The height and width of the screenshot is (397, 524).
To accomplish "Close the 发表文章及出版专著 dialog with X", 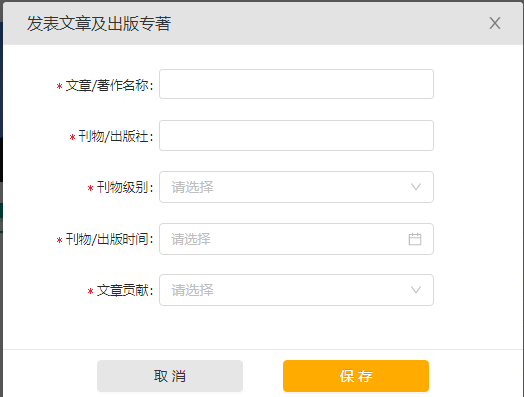I will coord(495,23).
